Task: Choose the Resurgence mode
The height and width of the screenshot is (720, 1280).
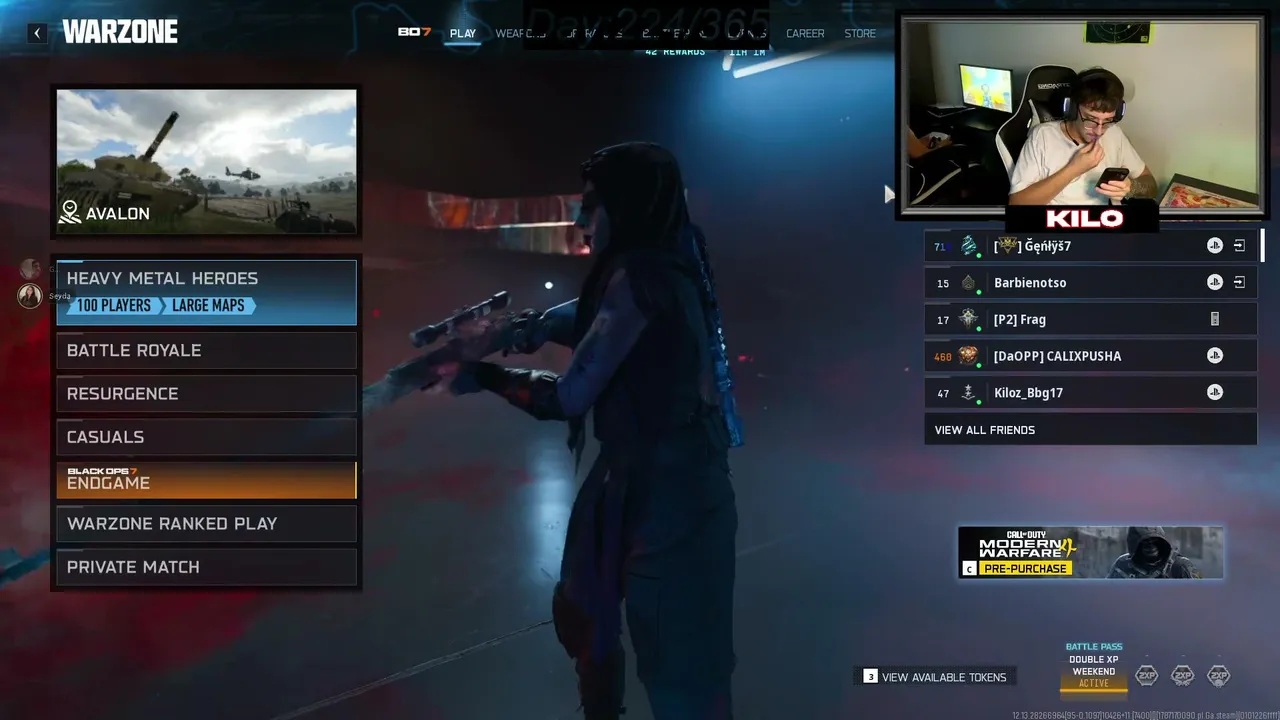Action: (x=206, y=394)
